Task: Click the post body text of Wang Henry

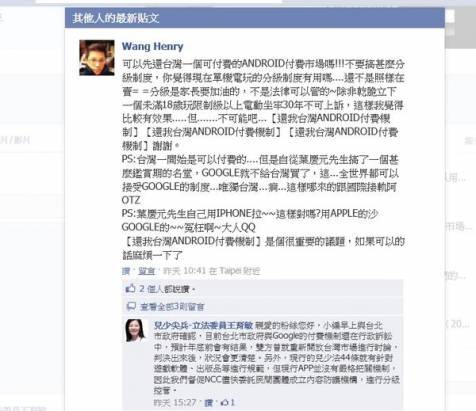Action: tap(263, 159)
